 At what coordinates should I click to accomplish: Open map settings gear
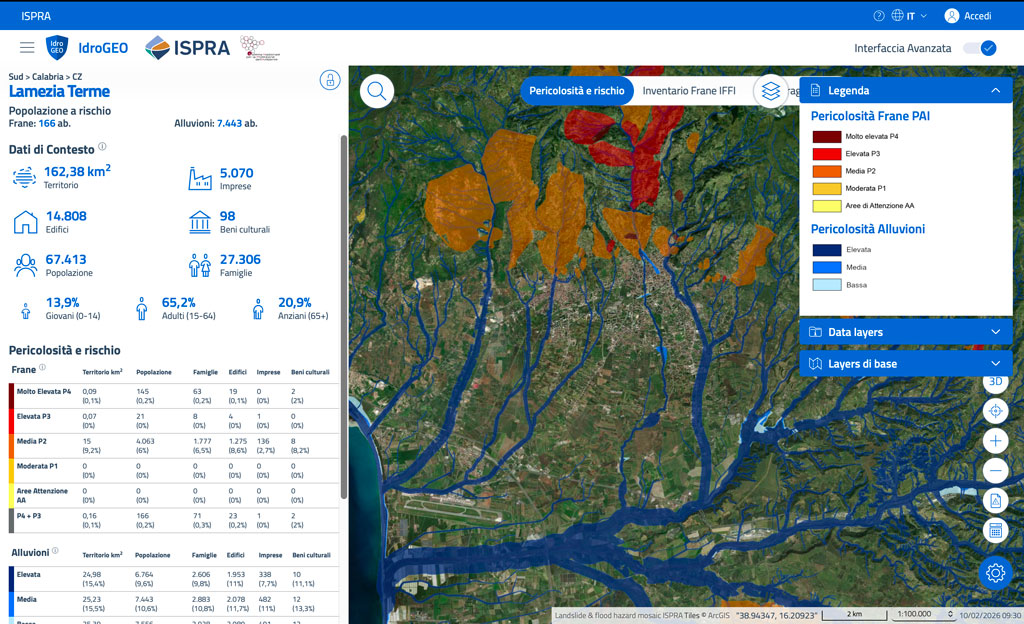click(995, 572)
